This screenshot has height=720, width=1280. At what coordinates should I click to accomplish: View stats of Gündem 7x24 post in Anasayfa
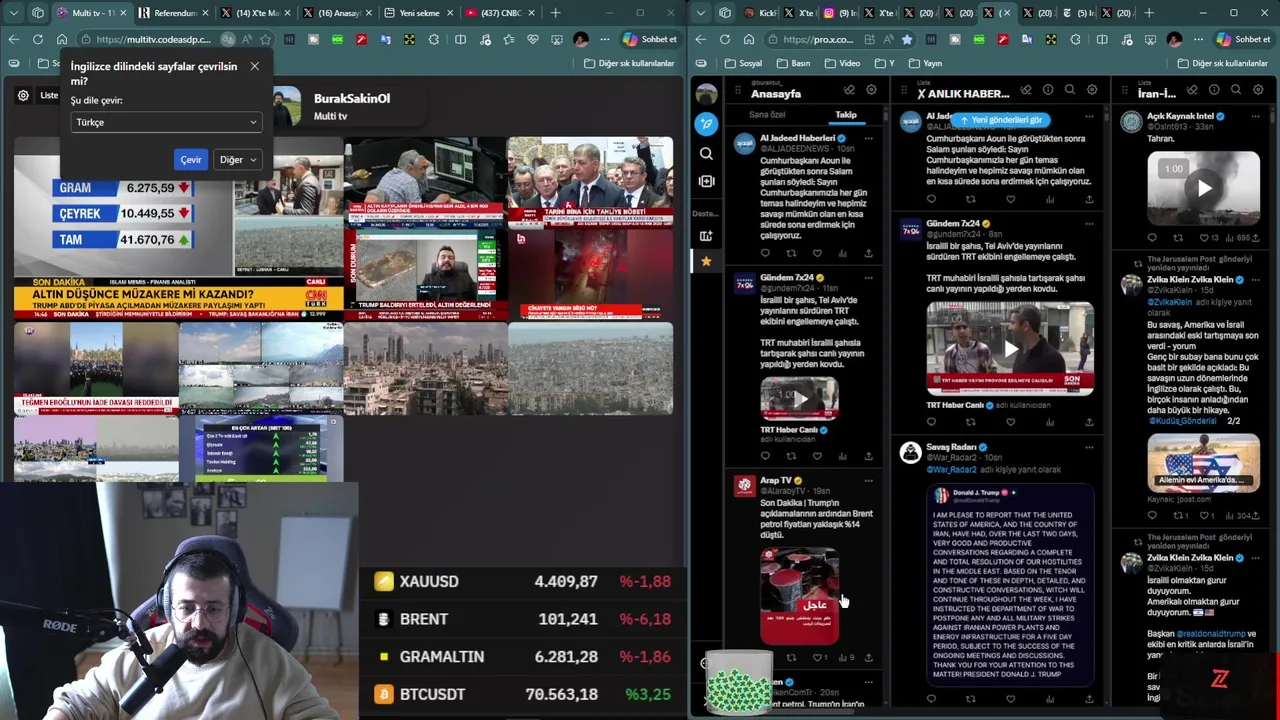[843, 456]
